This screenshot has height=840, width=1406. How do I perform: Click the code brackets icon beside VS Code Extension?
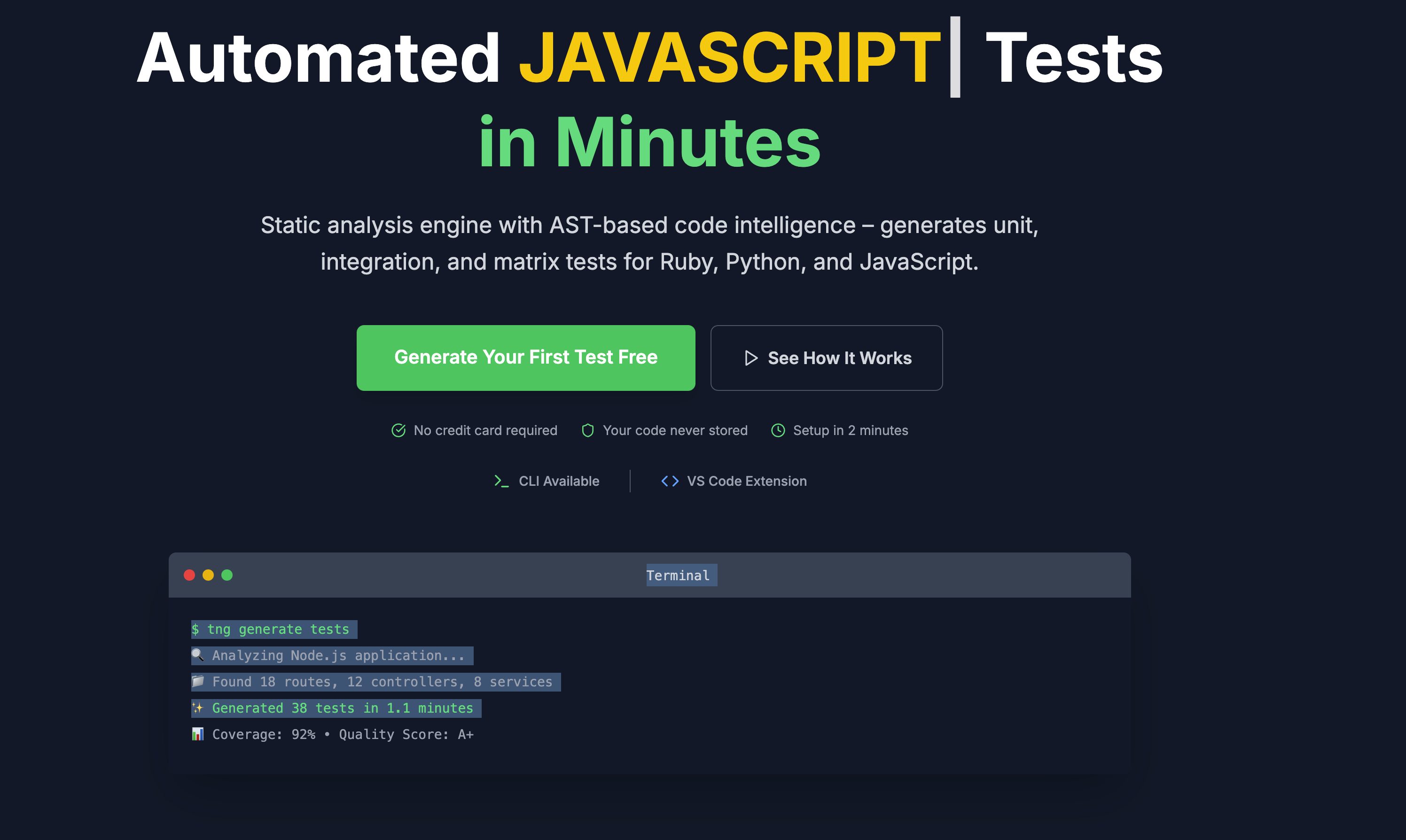670,481
